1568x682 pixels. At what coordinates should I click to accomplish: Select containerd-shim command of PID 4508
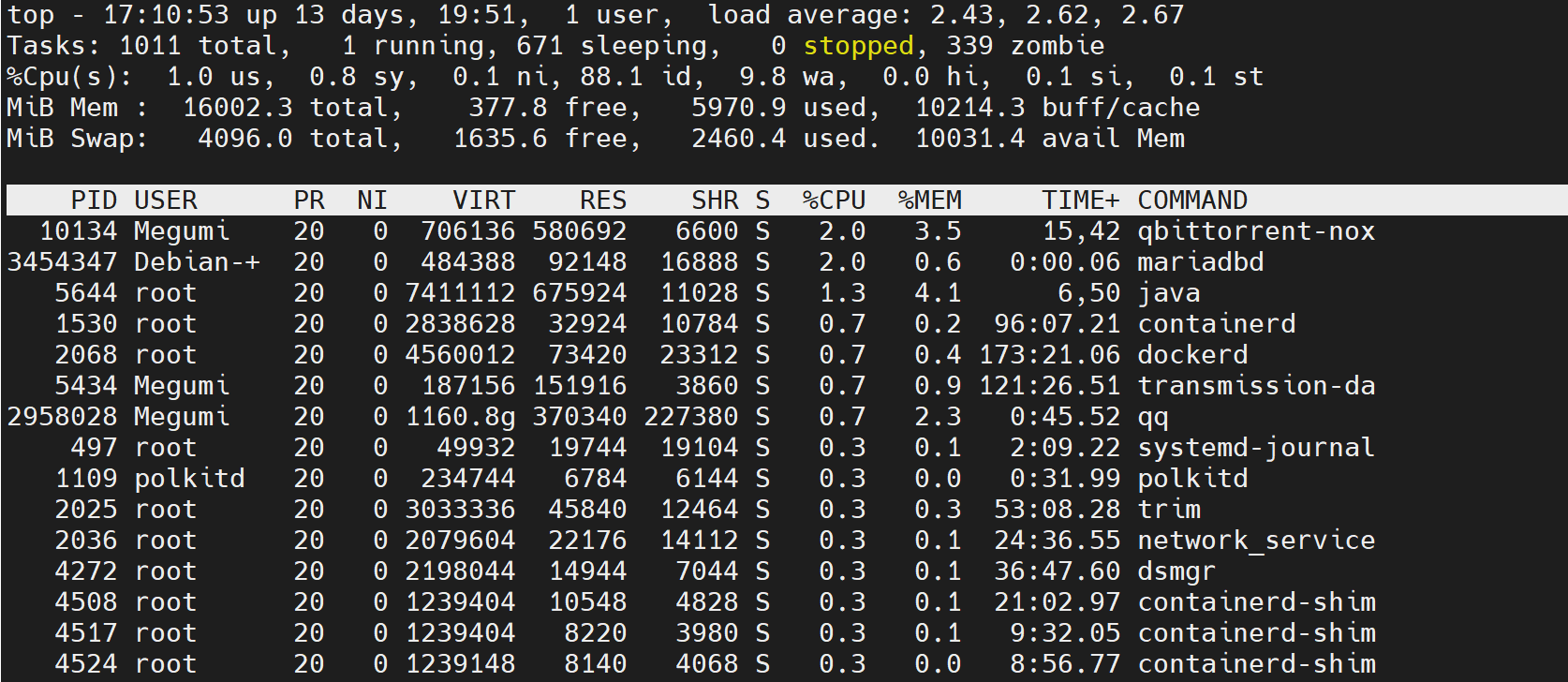pyautogui.click(x=1256, y=602)
